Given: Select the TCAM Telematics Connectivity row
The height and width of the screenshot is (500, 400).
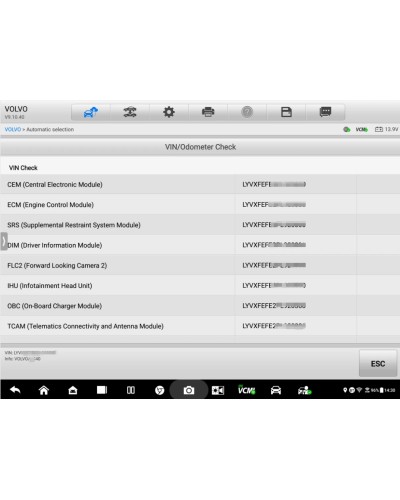Looking at the screenshot, I should (200, 326).
